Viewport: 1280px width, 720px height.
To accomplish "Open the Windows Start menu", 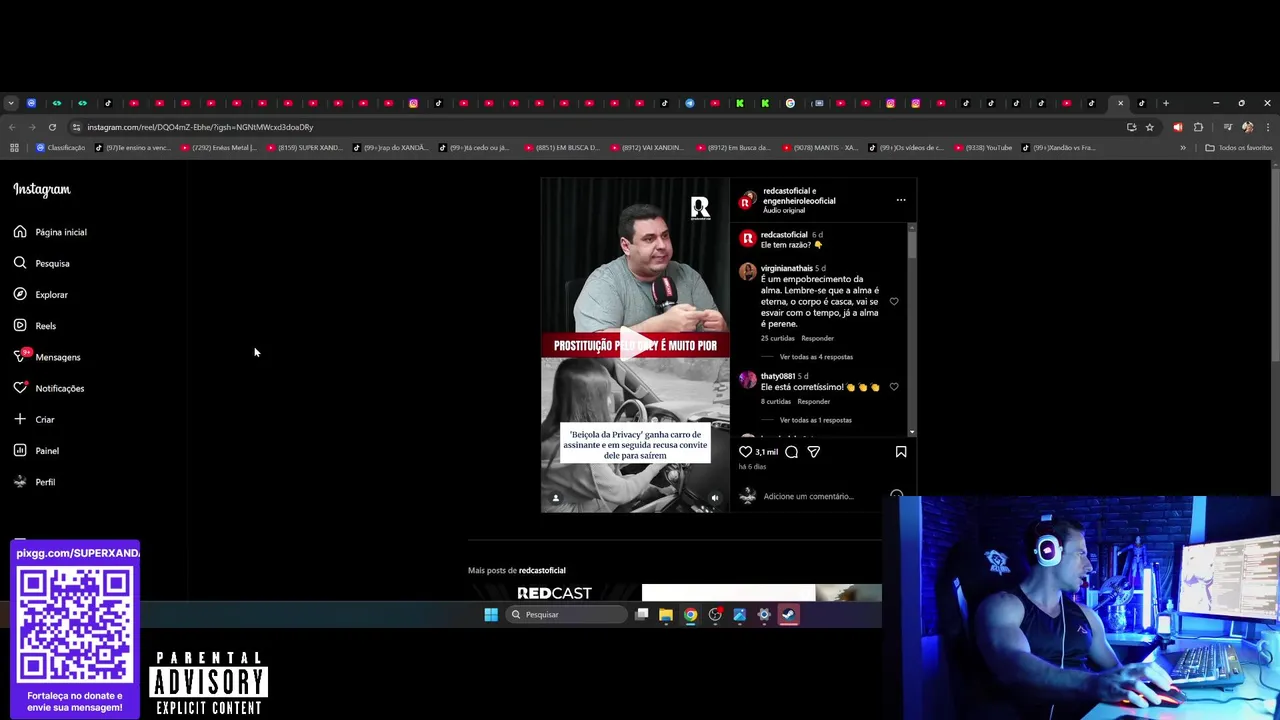I will tap(491, 615).
